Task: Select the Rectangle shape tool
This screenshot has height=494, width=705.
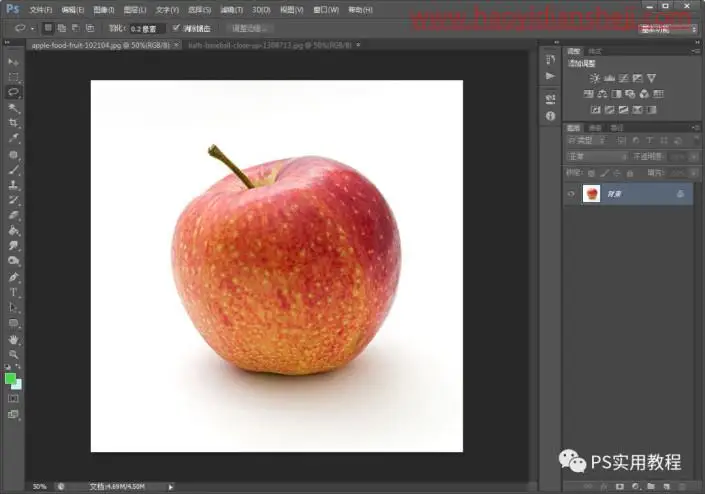Action: coord(13,323)
